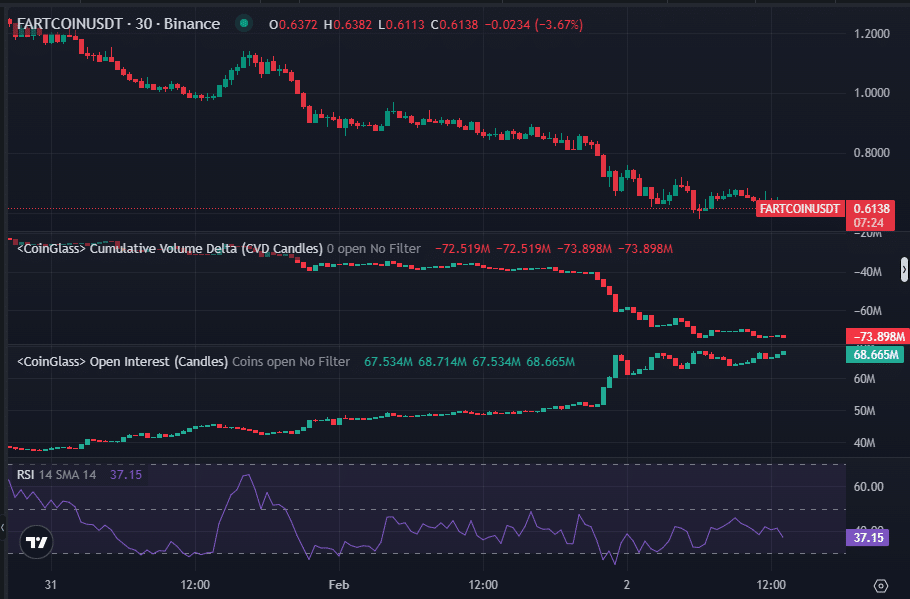910x599 pixels.
Task: Click the 68.665M open interest value tag
Action: tap(875, 355)
